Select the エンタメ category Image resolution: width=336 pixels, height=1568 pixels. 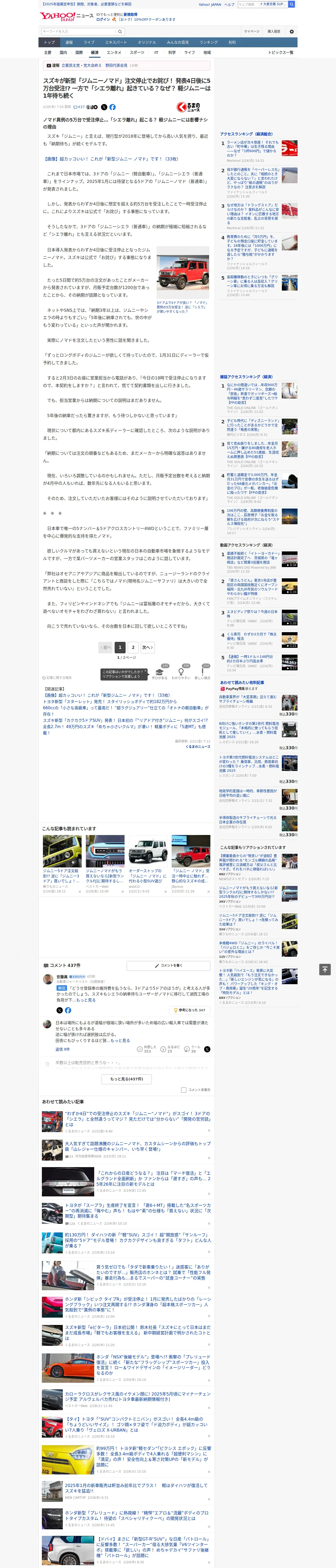pos(114,53)
